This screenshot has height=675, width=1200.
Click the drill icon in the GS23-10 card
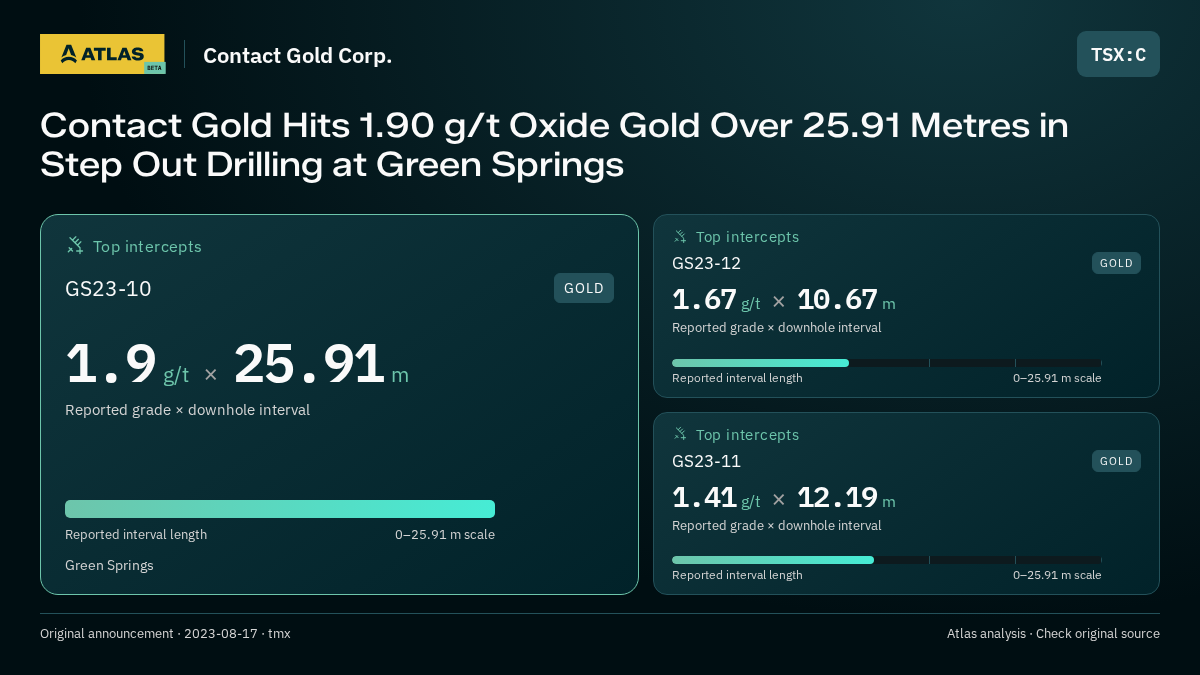pyautogui.click(x=75, y=246)
